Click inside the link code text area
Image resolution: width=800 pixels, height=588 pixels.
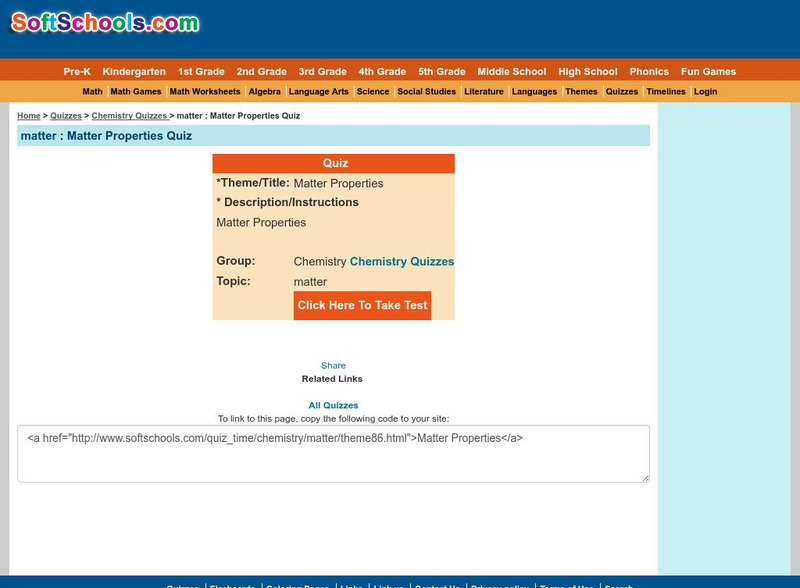[333, 454]
